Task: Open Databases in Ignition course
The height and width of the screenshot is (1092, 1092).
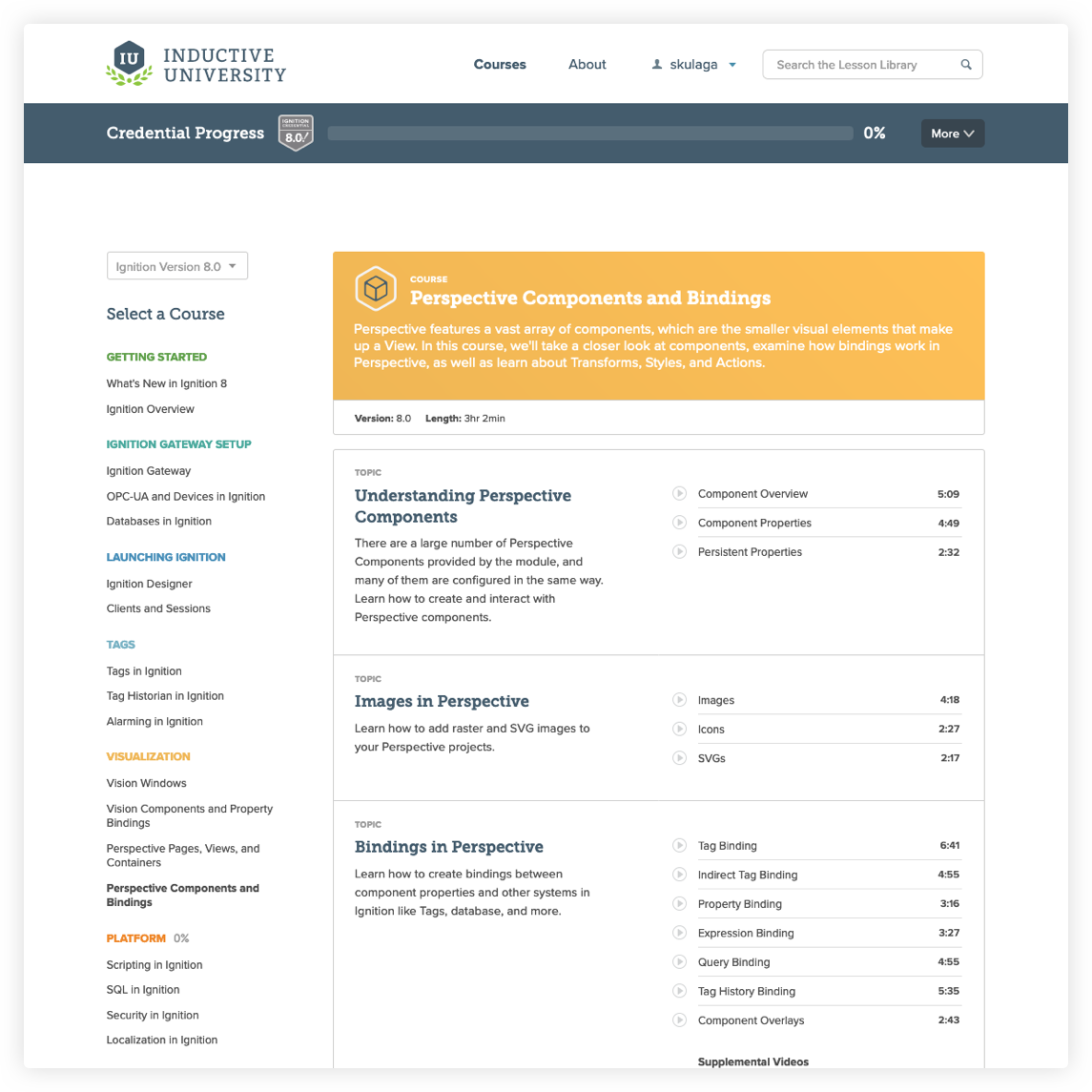Action: coord(158,521)
